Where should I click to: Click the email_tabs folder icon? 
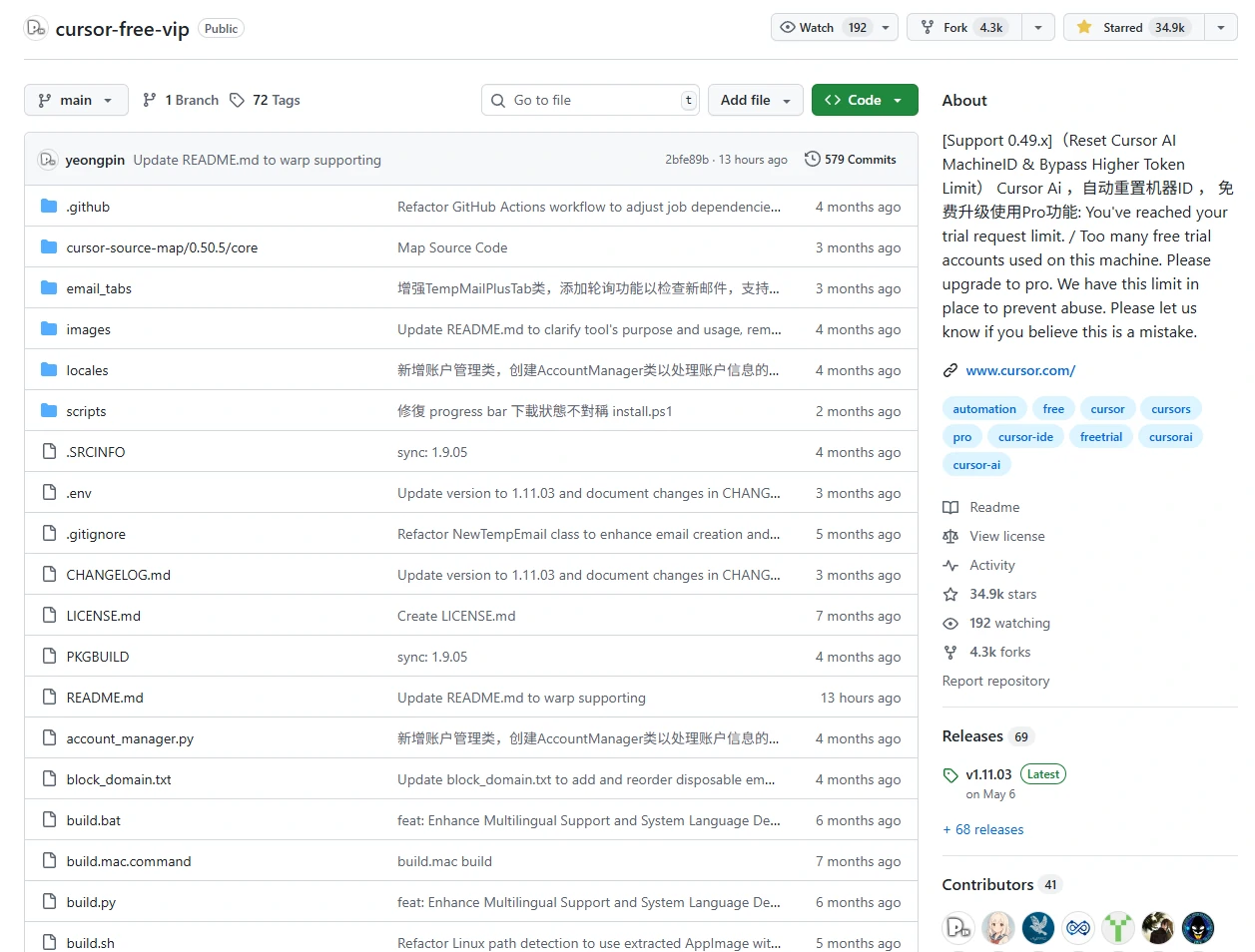click(x=49, y=288)
